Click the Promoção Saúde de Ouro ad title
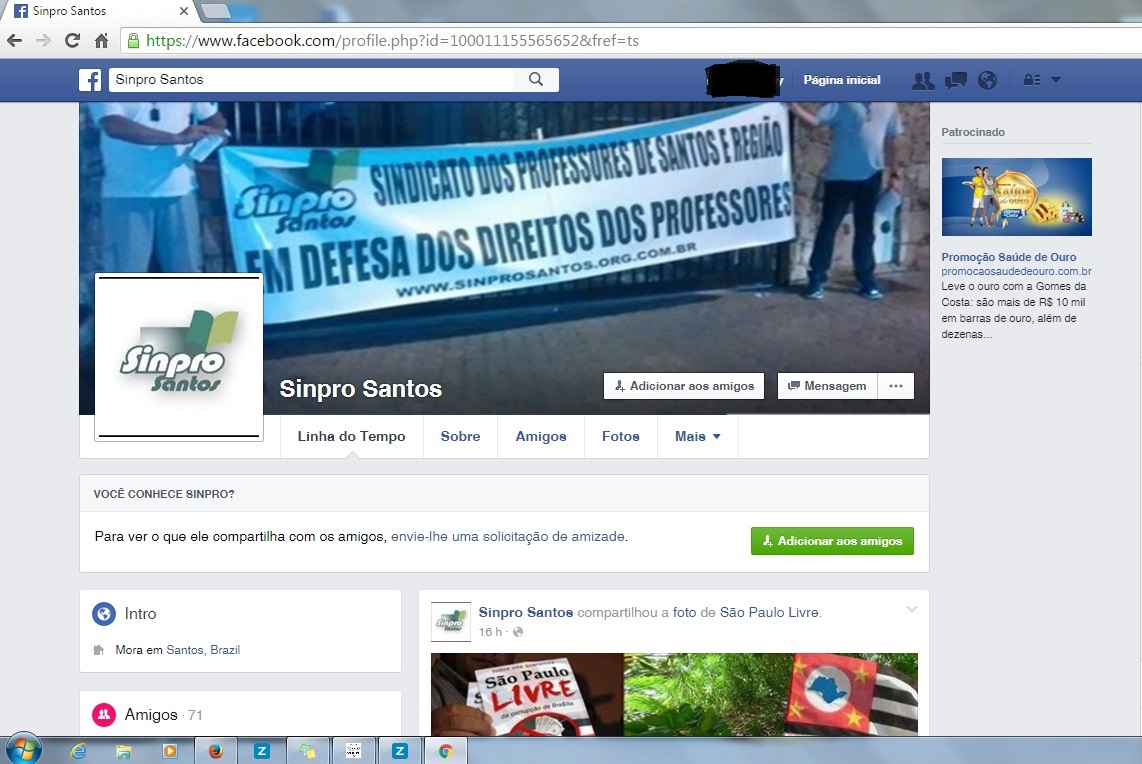 [1009, 257]
